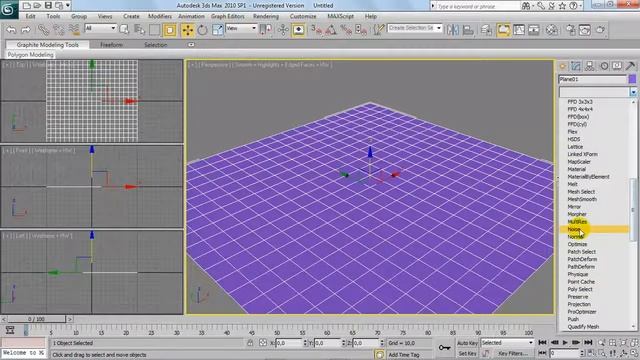640x360 pixels.
Task: Click the time slider 0 / 100 handle
Action: point(36,319)
